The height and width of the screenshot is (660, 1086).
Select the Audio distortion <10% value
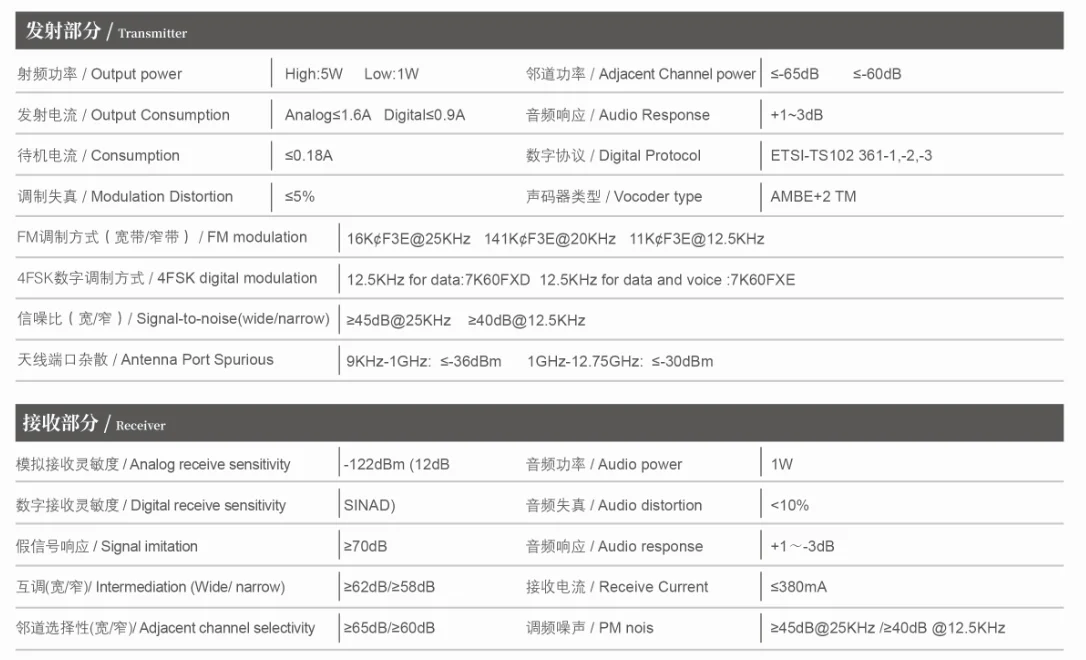pyautogui.click(x=789, y=506)
